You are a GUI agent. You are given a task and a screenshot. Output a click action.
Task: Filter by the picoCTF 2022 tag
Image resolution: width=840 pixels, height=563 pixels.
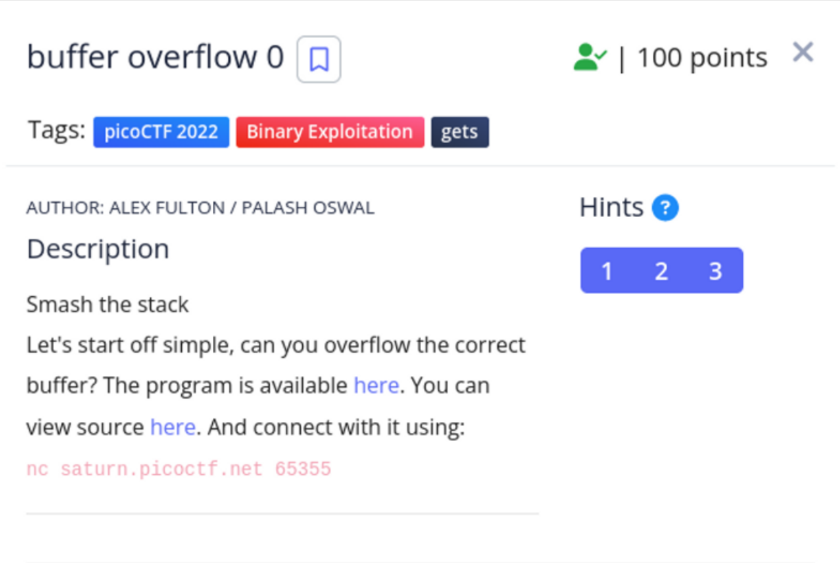(162, 132)
